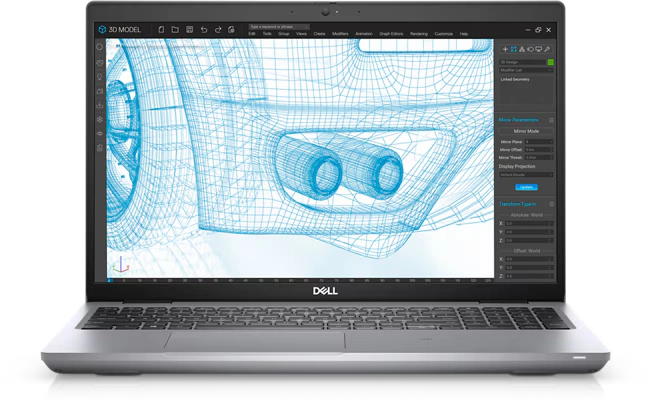Create a new file from toolbar
Image resolution: width=650 pixels, height=402 pixels.
coord(161,29)
